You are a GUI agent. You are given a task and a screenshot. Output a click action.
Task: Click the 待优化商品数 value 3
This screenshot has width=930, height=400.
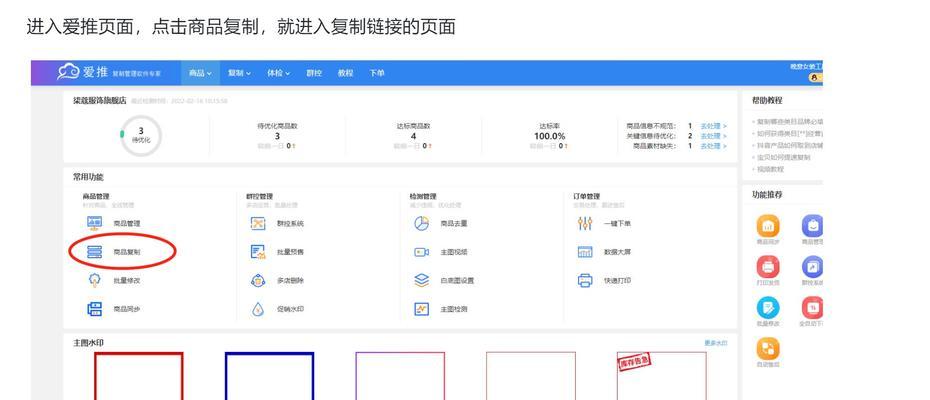click(x=277, y=136)
